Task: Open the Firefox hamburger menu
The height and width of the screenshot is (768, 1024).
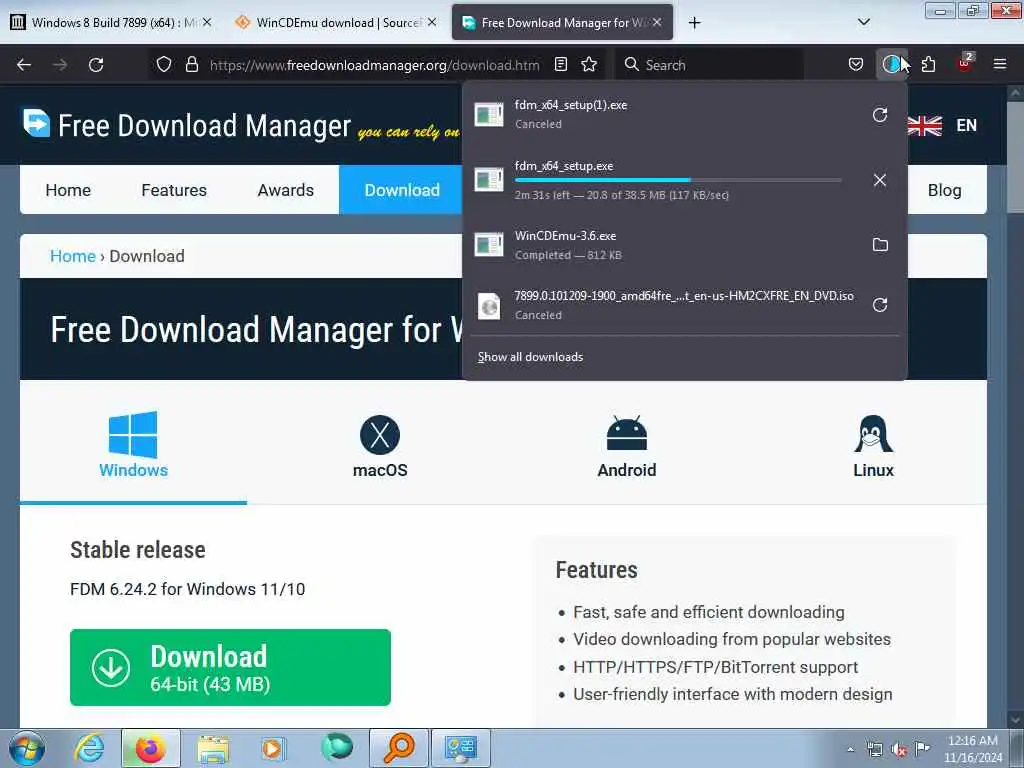Action: coord(1000,65)
